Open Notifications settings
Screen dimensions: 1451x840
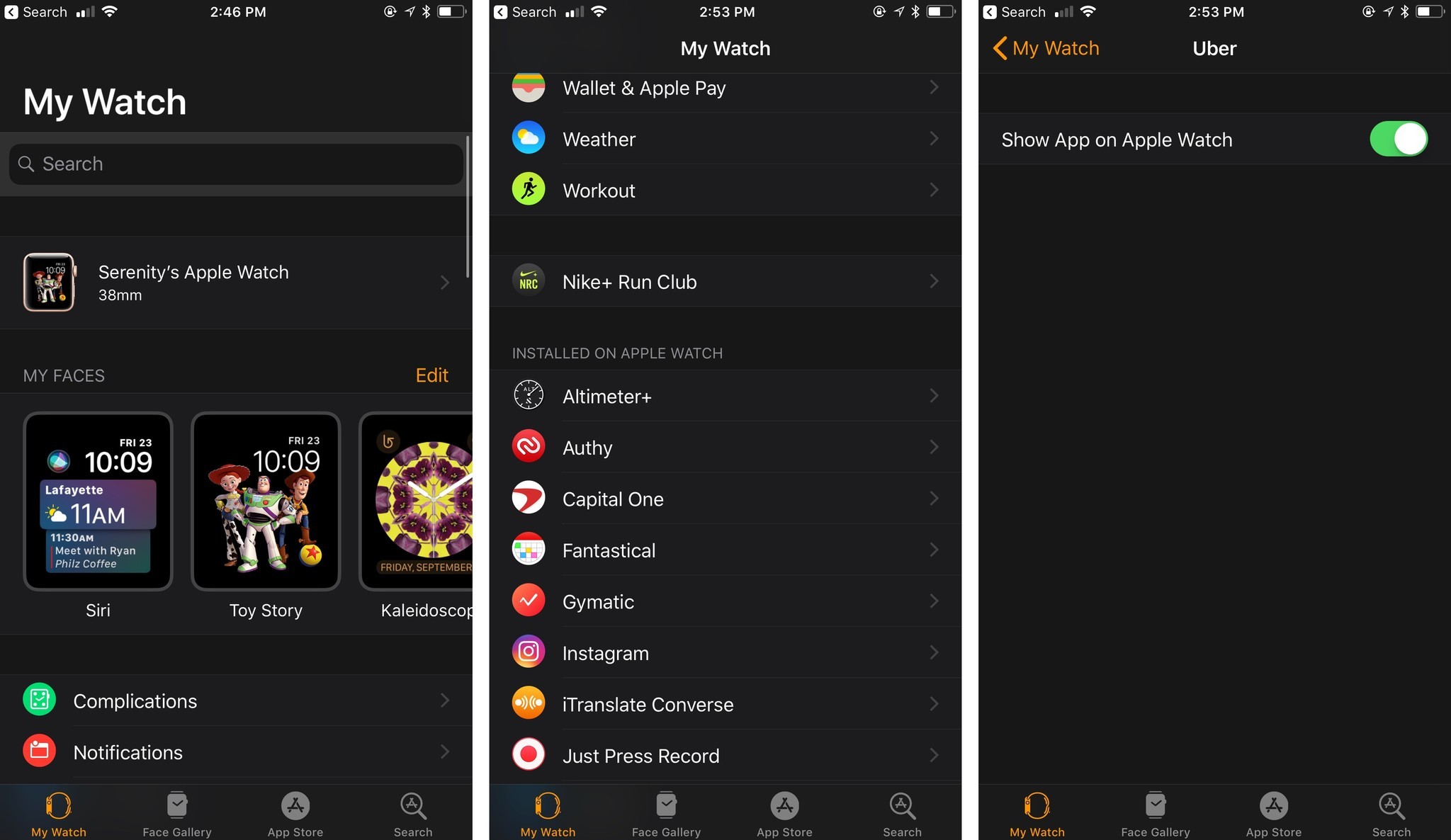coord(236,752)
